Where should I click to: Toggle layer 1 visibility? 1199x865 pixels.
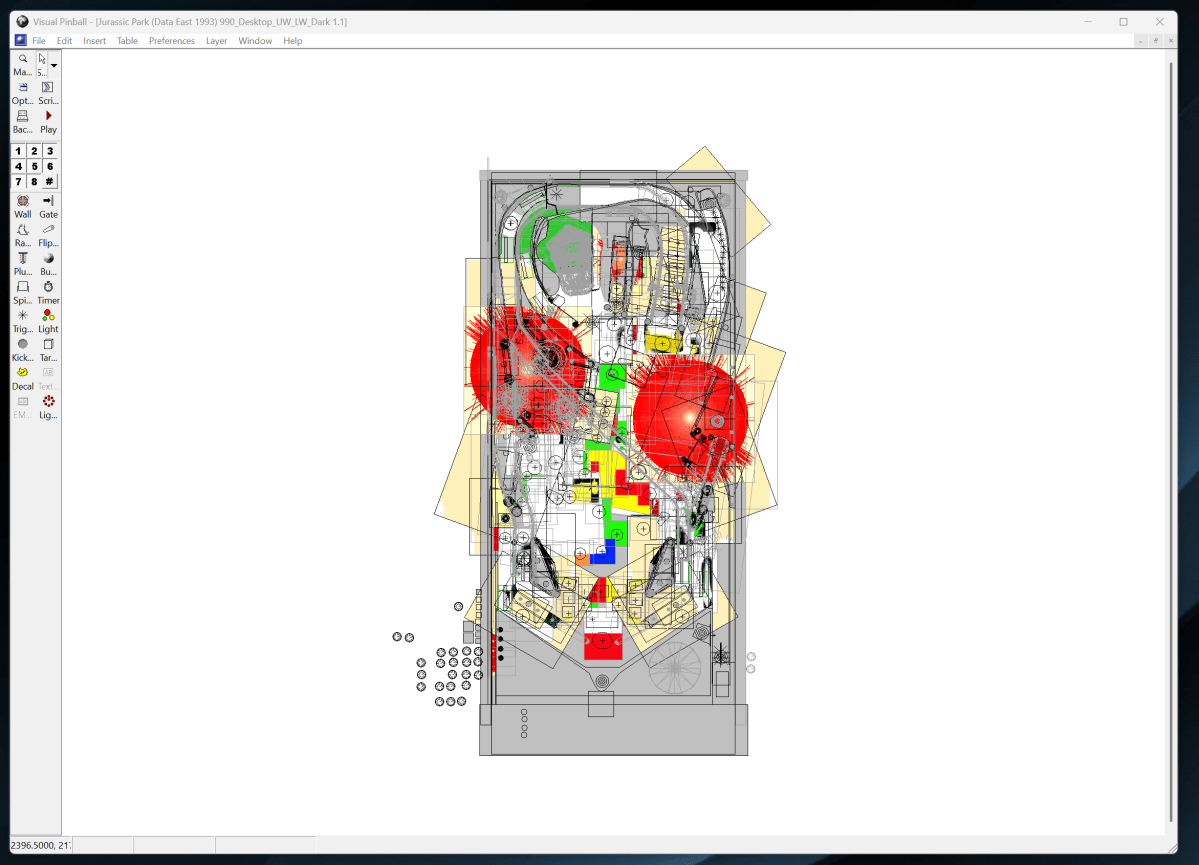coord(18,151)
